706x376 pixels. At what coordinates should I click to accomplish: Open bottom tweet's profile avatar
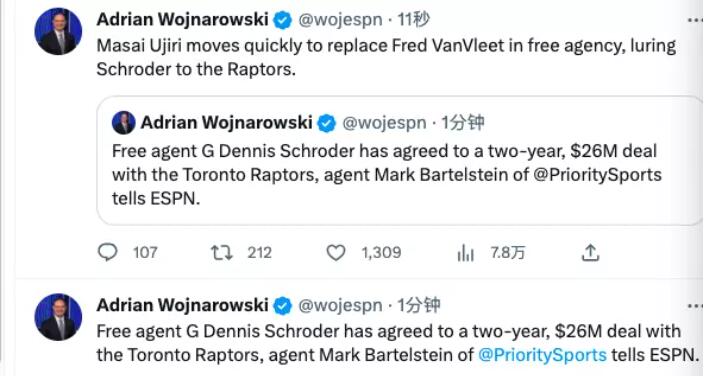point(59,317)
